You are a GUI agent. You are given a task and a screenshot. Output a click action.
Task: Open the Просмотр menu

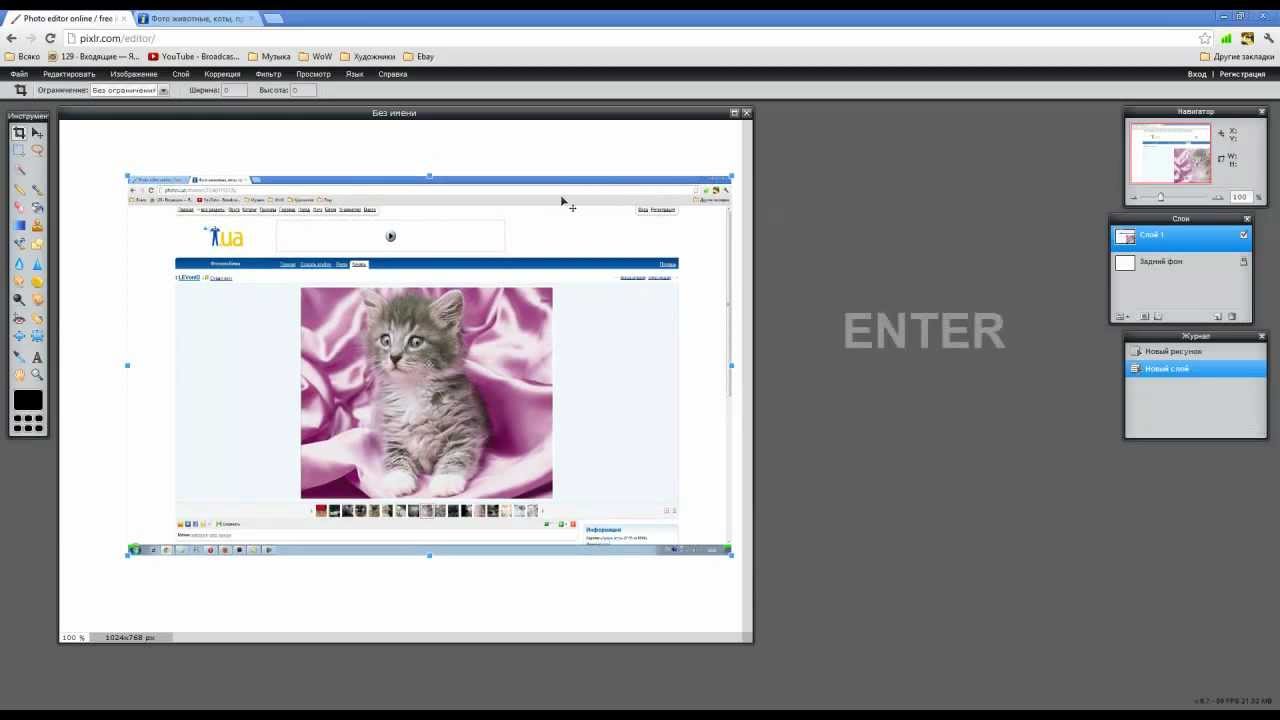click(x=313, y=74)
